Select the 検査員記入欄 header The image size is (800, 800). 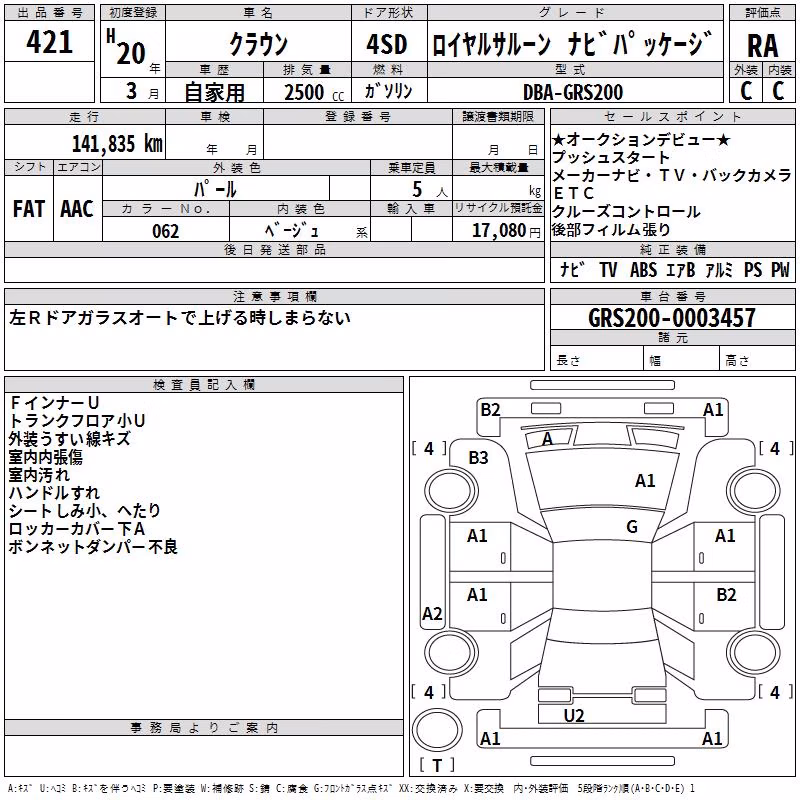[x=204, y=385]
